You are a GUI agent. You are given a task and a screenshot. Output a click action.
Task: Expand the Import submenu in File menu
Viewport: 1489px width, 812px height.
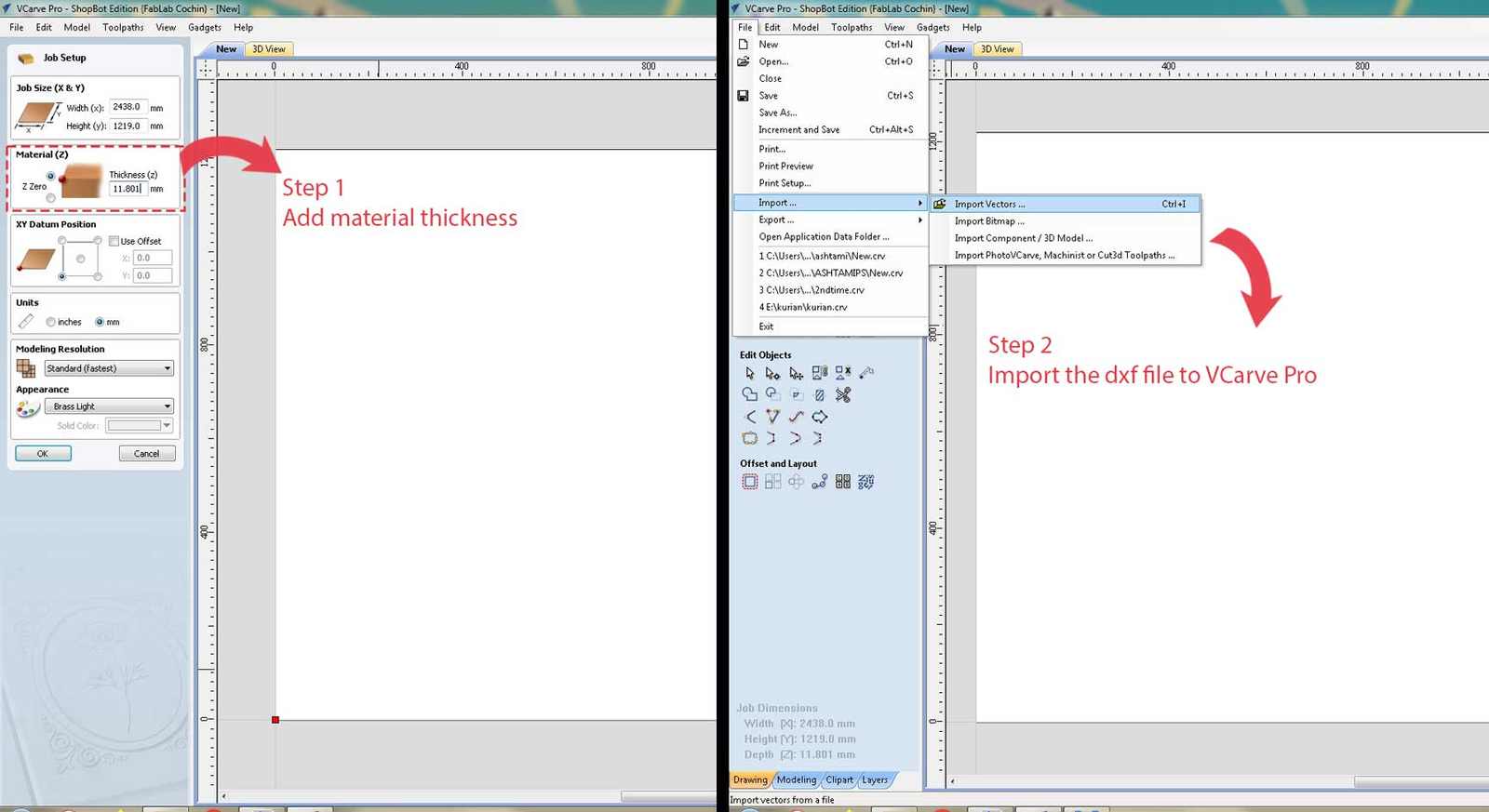click(830, 203)
